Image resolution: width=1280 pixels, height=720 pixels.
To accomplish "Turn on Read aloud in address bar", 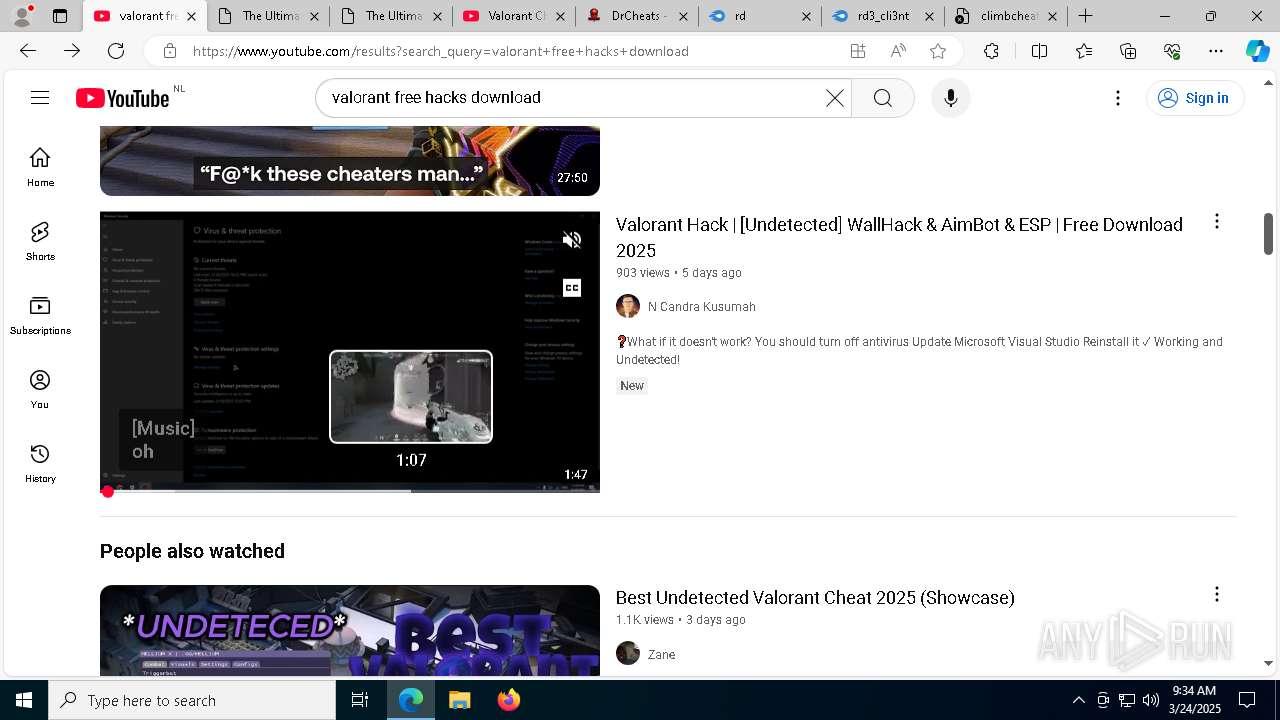I will tap(898, 51).
